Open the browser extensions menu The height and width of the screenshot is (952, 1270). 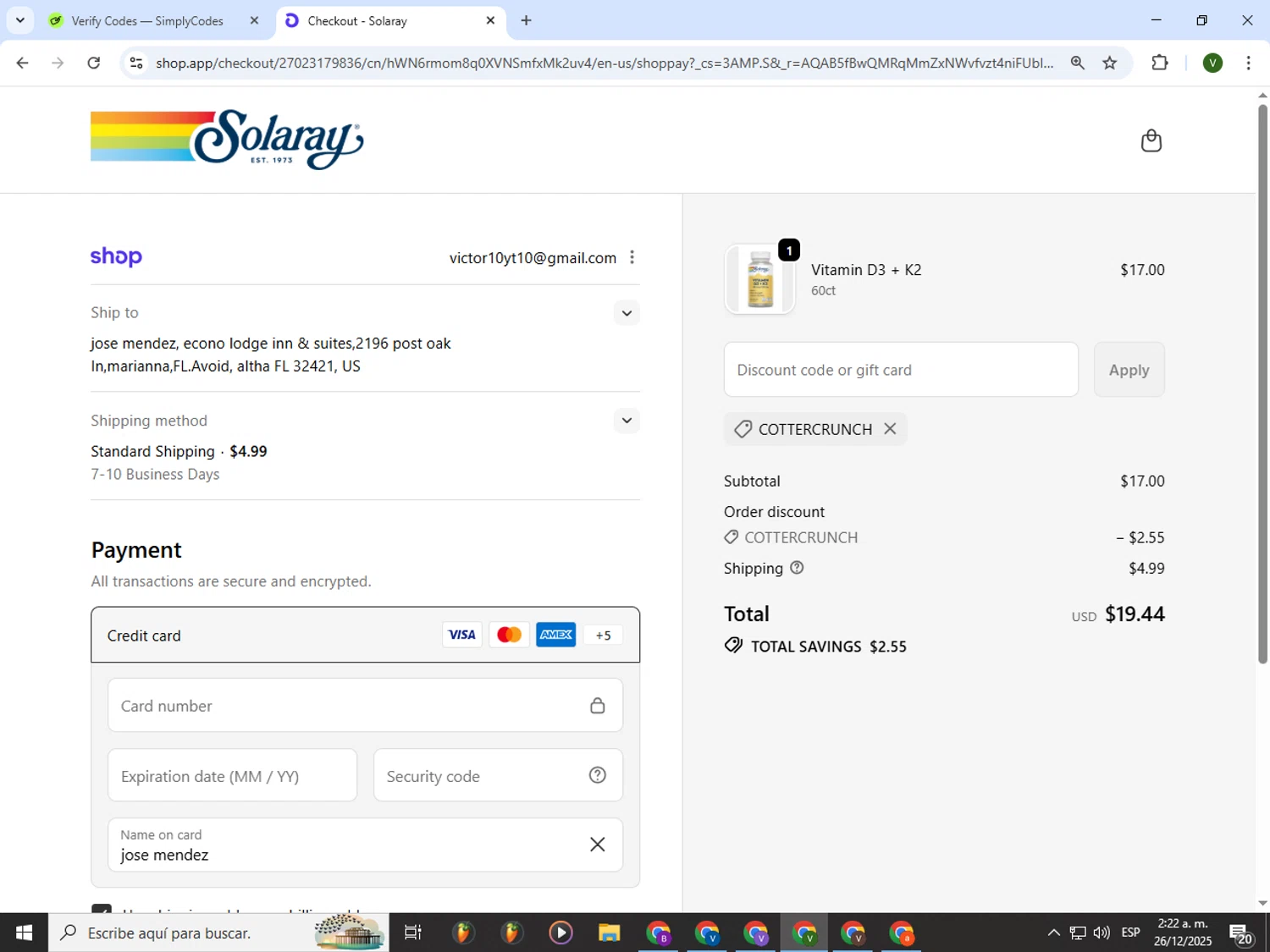pos(1160,63)
